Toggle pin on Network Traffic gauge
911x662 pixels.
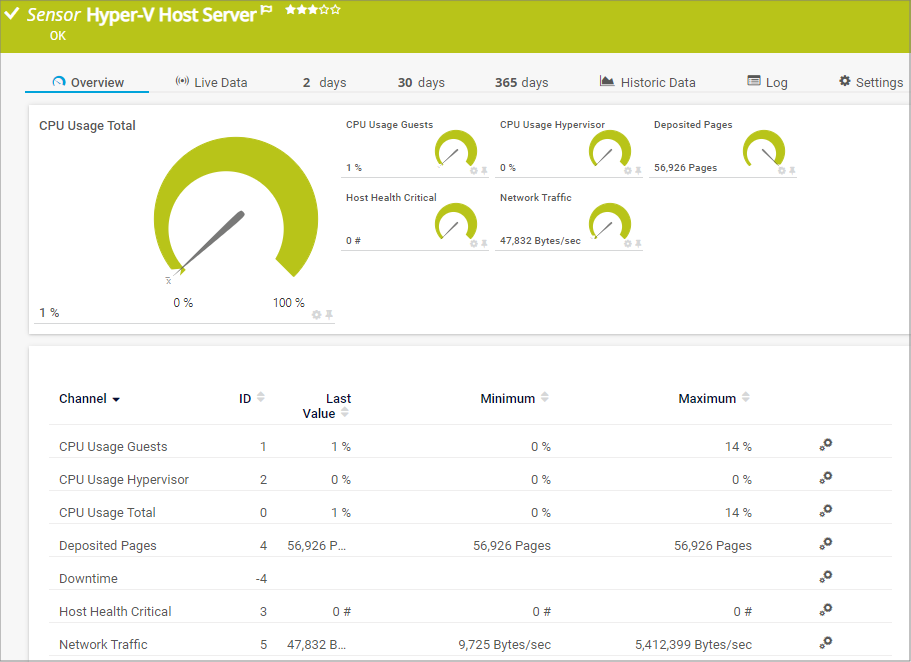[x=638, y=242]
